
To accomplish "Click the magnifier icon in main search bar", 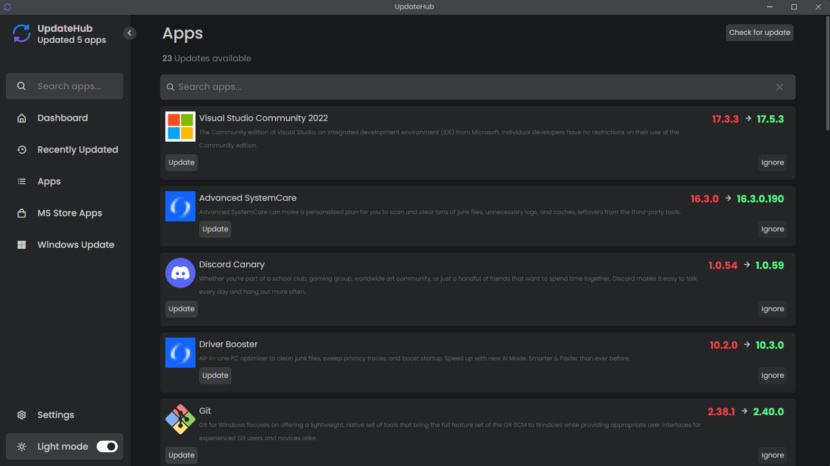I will click(170, 87).
